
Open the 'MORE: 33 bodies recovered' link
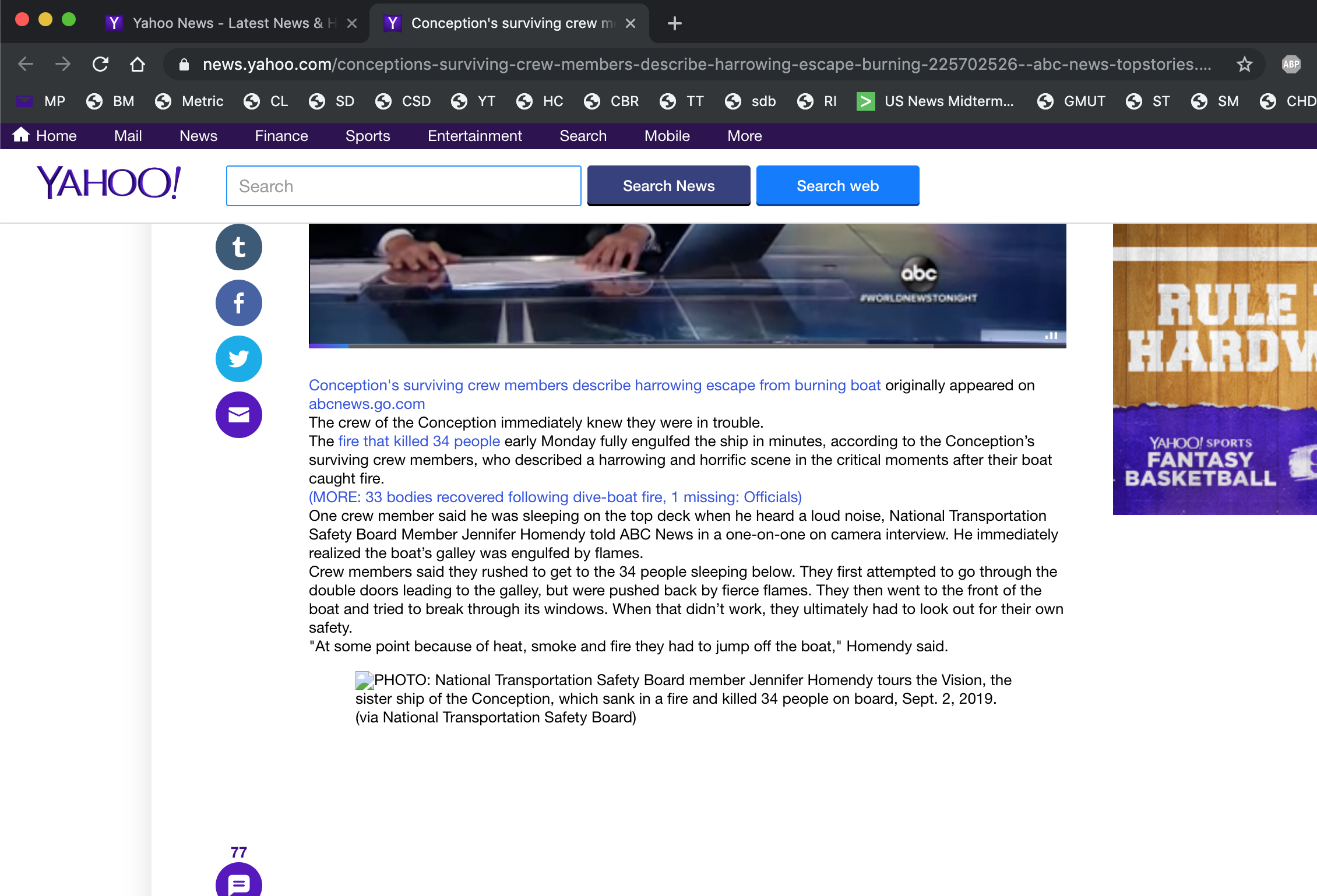pos(555,497)
